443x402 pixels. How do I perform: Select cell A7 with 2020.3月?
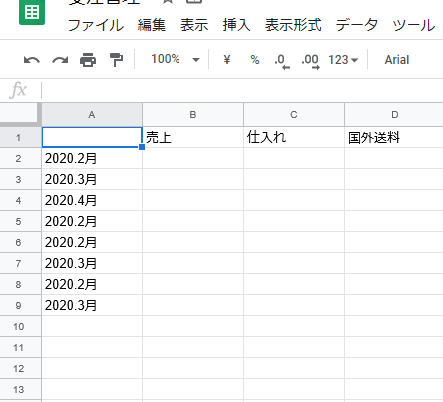[x=92, y=263]
